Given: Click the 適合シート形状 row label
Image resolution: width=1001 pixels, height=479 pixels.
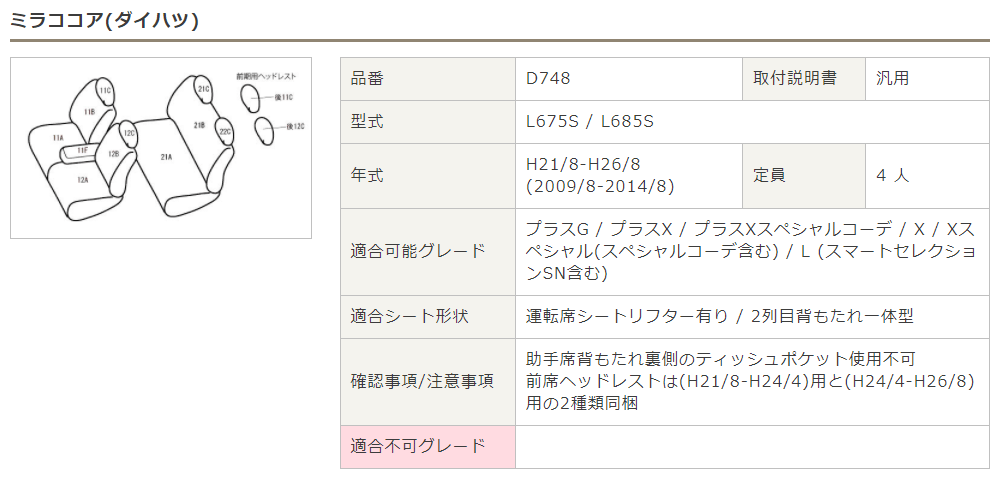Looking at the screenshot, I should tap(409, 317).
